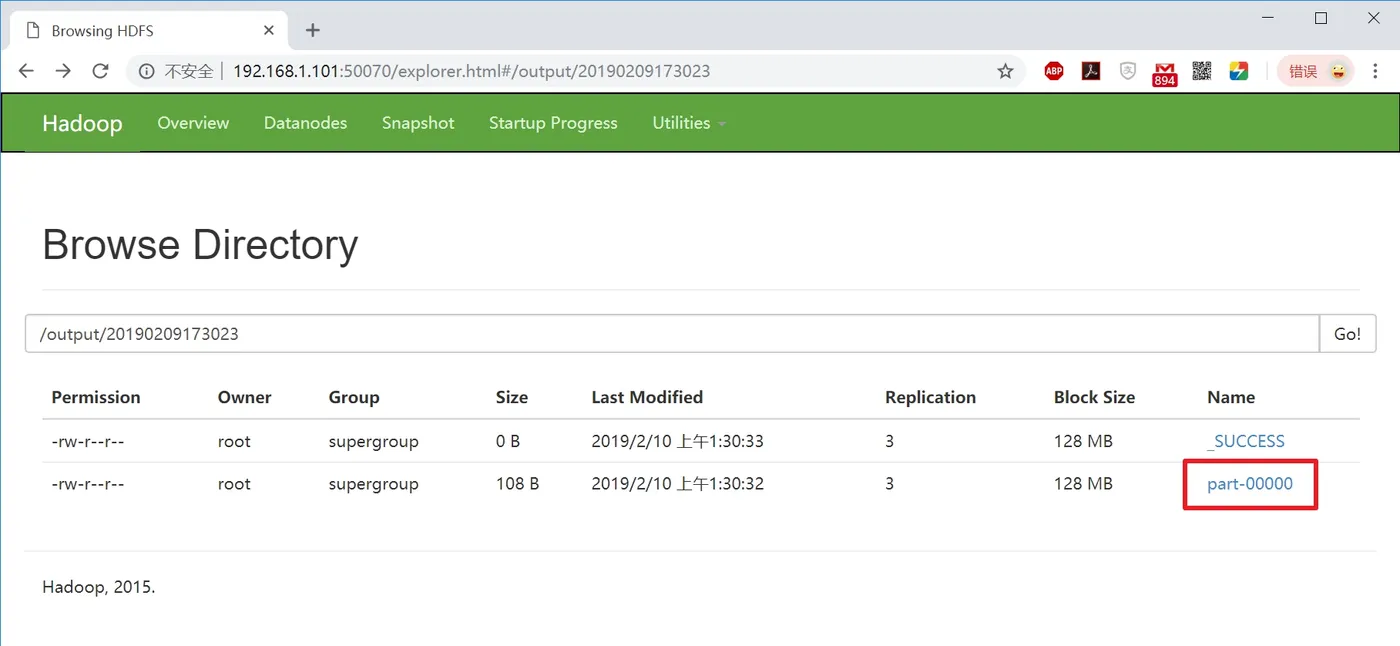The image size is (1400, 646).
Task: Open a new browser tab
Action: point(313,30)
